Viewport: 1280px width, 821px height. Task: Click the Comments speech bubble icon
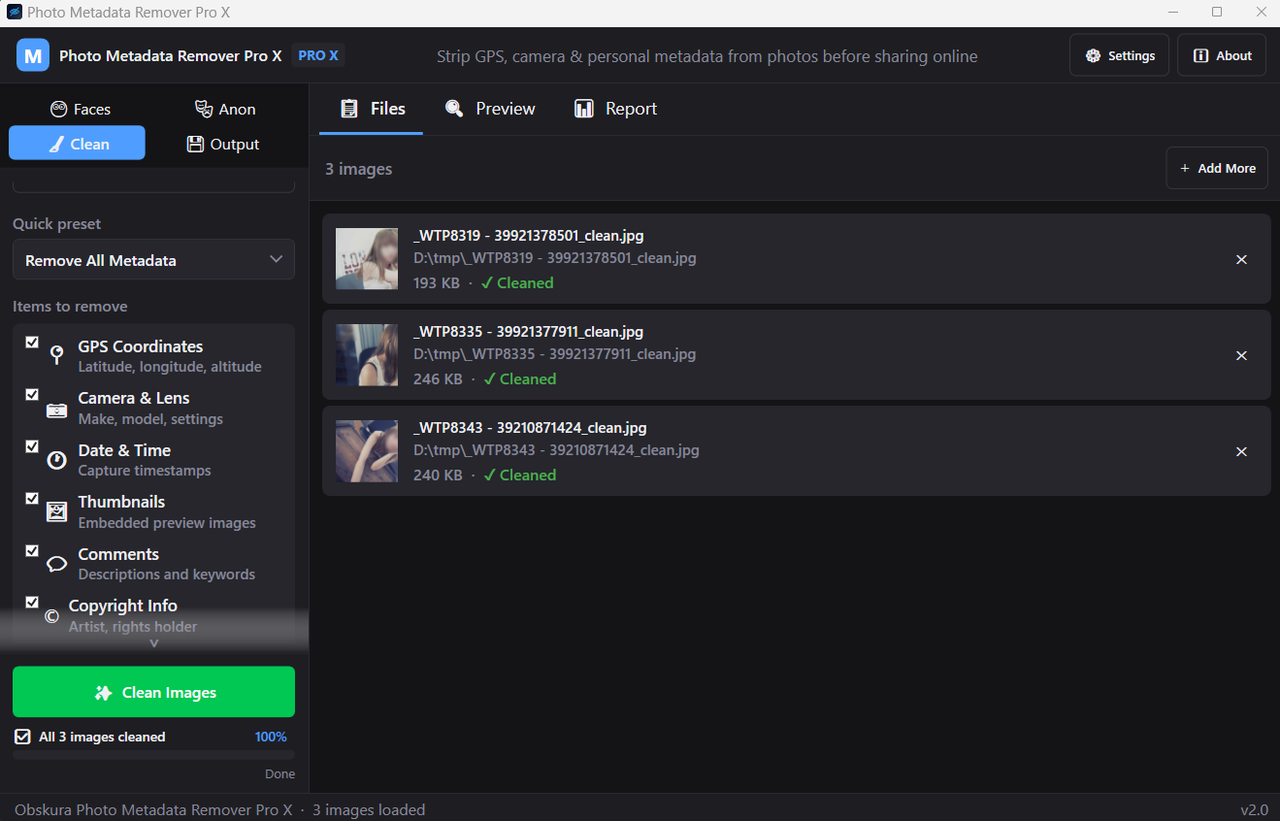(57, 564)
